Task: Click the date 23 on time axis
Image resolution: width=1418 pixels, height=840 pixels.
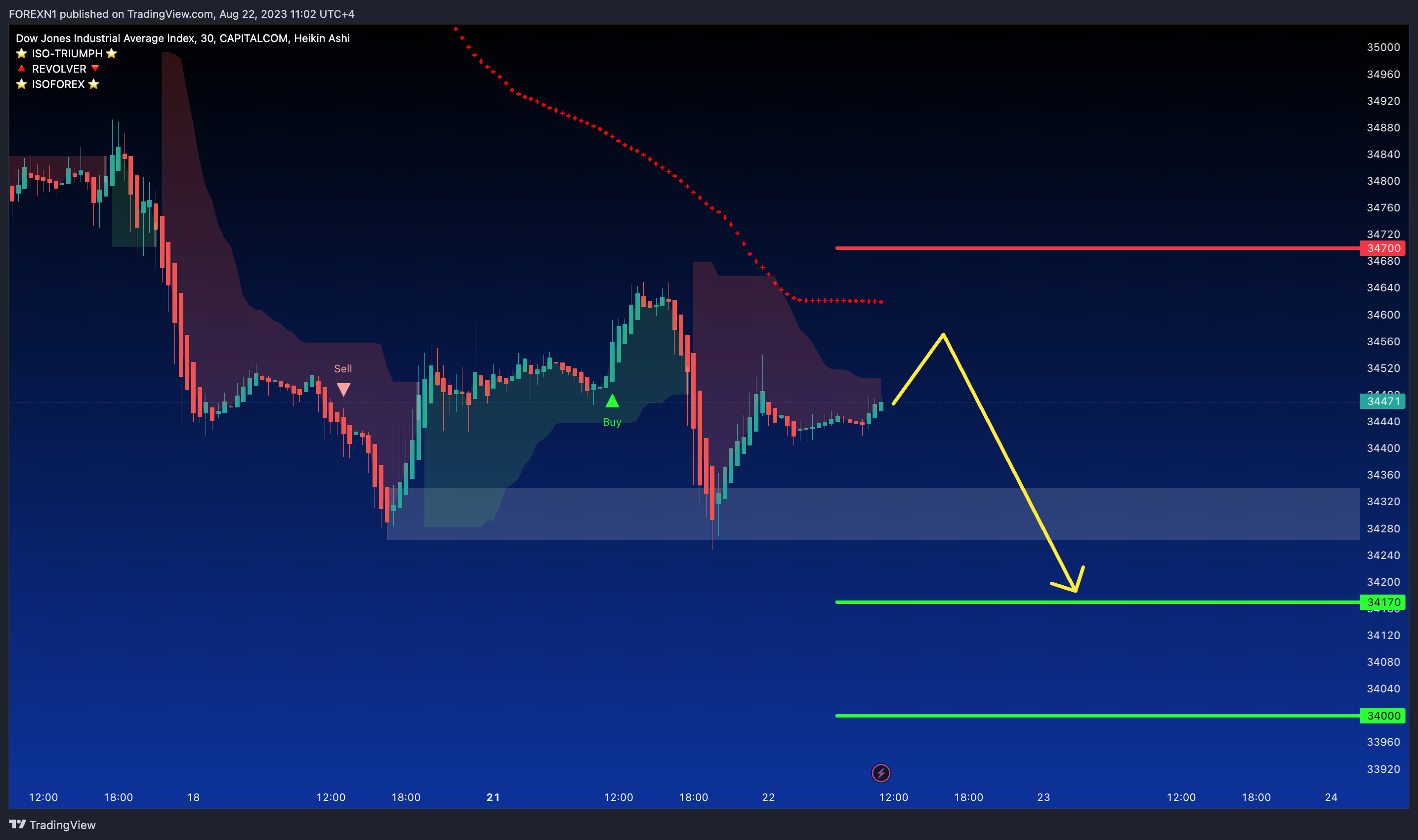Action: (1043, 797)
